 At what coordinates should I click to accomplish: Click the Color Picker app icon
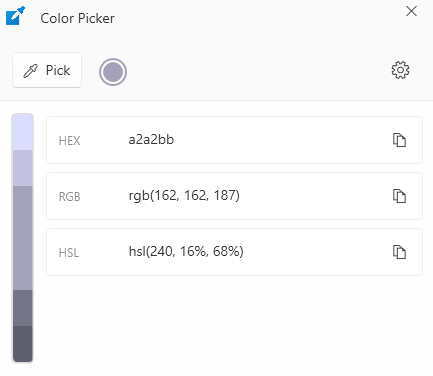click(15, 16)
